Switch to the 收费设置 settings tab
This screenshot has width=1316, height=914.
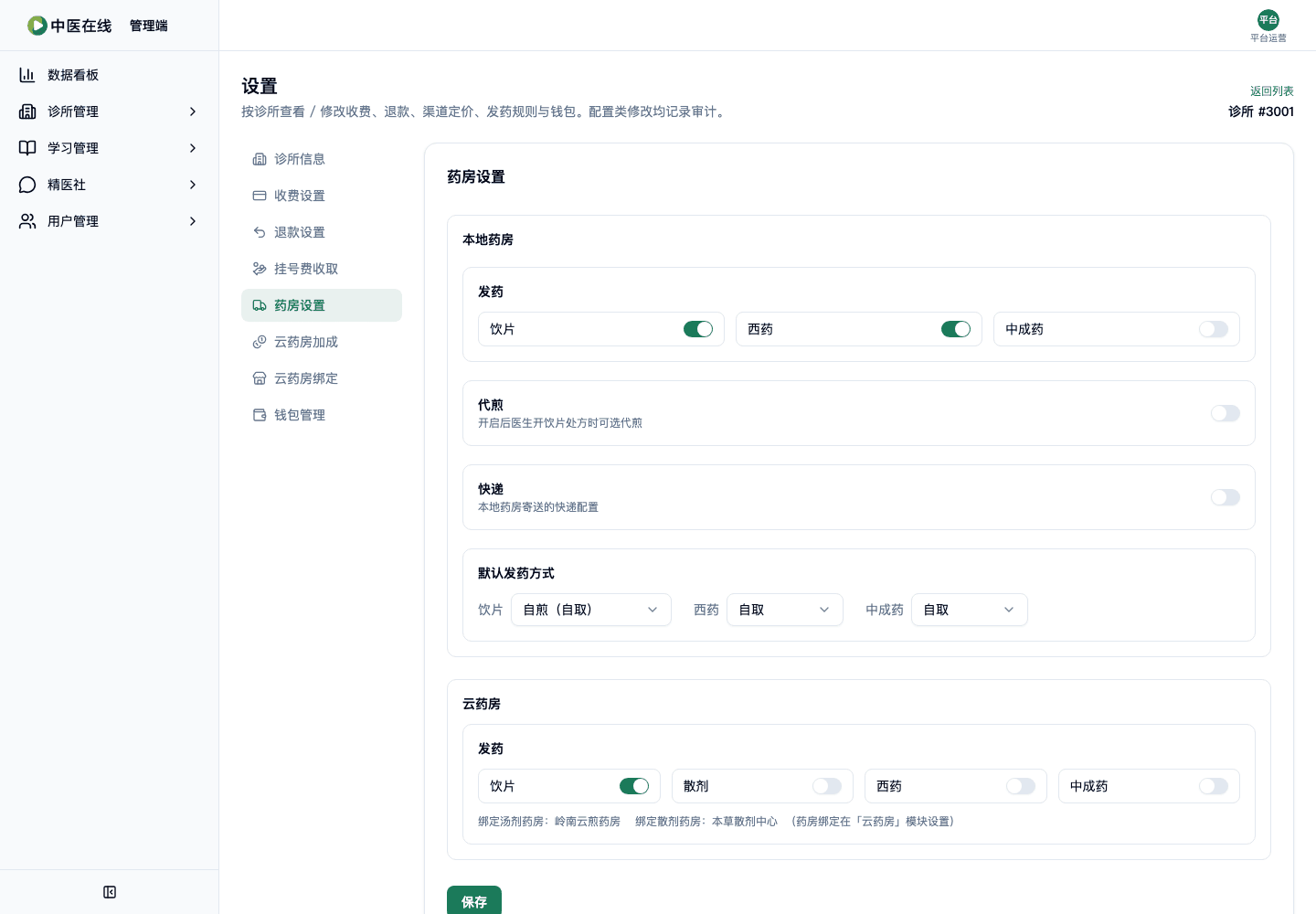click(322, 196)
